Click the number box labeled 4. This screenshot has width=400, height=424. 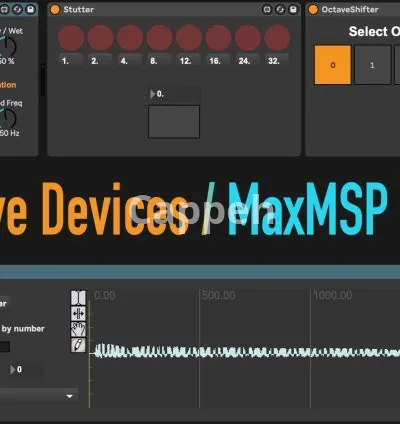point(130,61)
